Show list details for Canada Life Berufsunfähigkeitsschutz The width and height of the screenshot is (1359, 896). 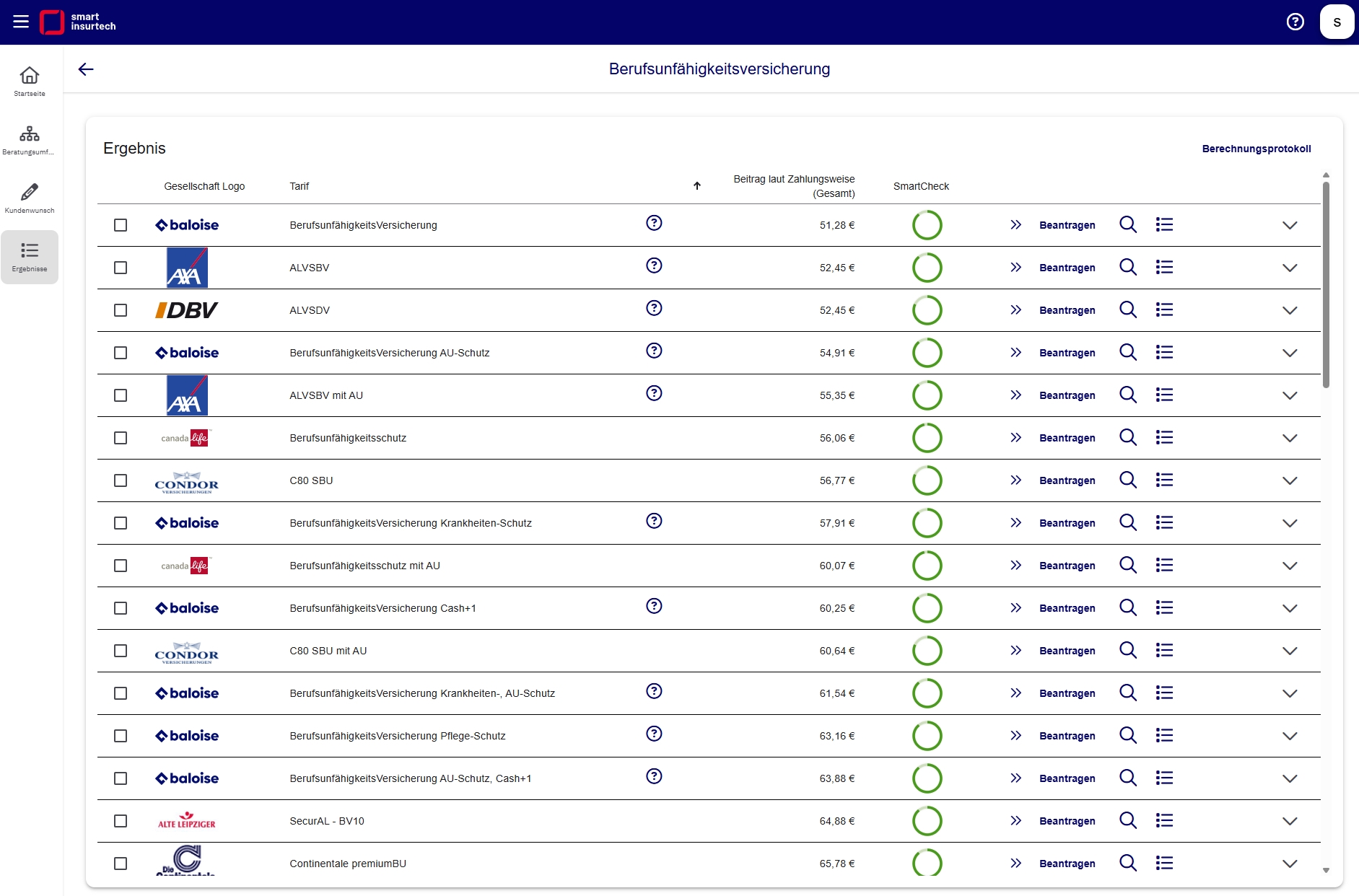click(1164, 438)
